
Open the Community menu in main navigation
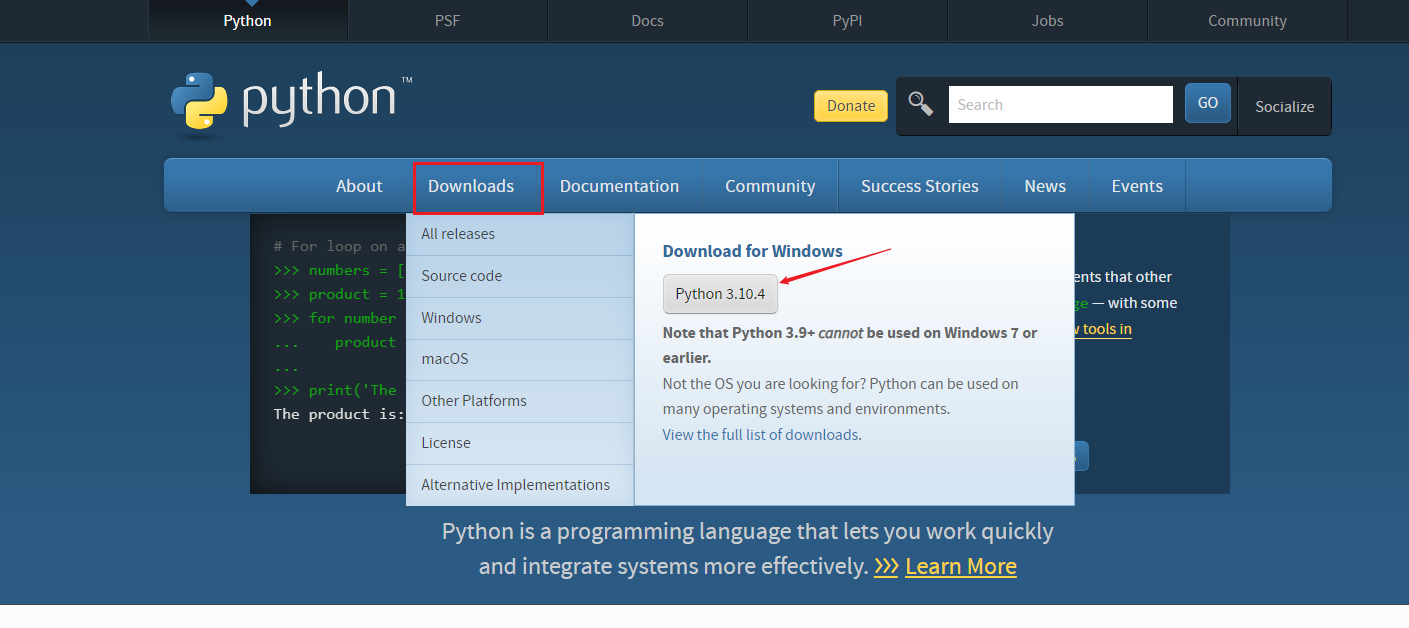click(770, 186)
